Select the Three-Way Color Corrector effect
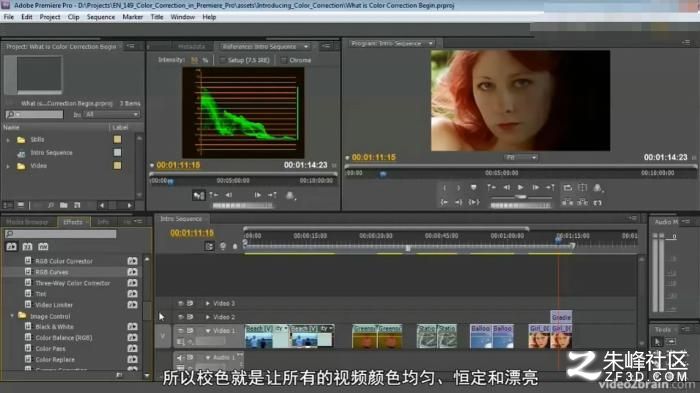The width and height of the screenshot is (700, 393). pos(73,283)
